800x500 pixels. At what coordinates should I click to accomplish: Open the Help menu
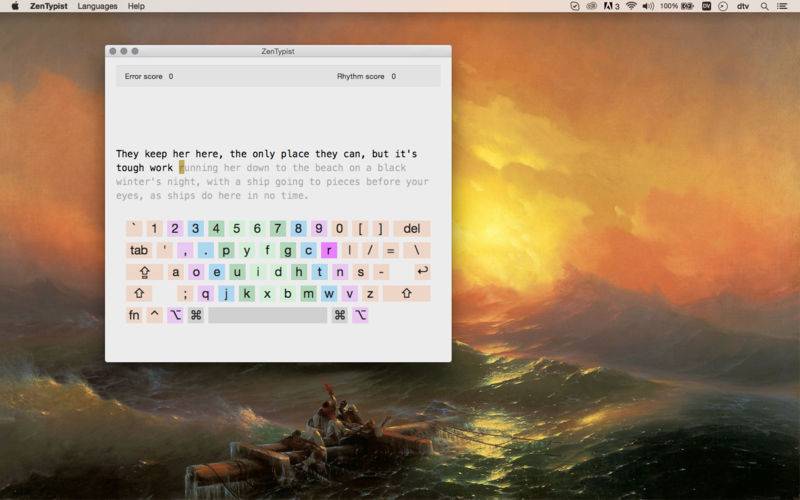pyautogui.click(x=136, y=6)
